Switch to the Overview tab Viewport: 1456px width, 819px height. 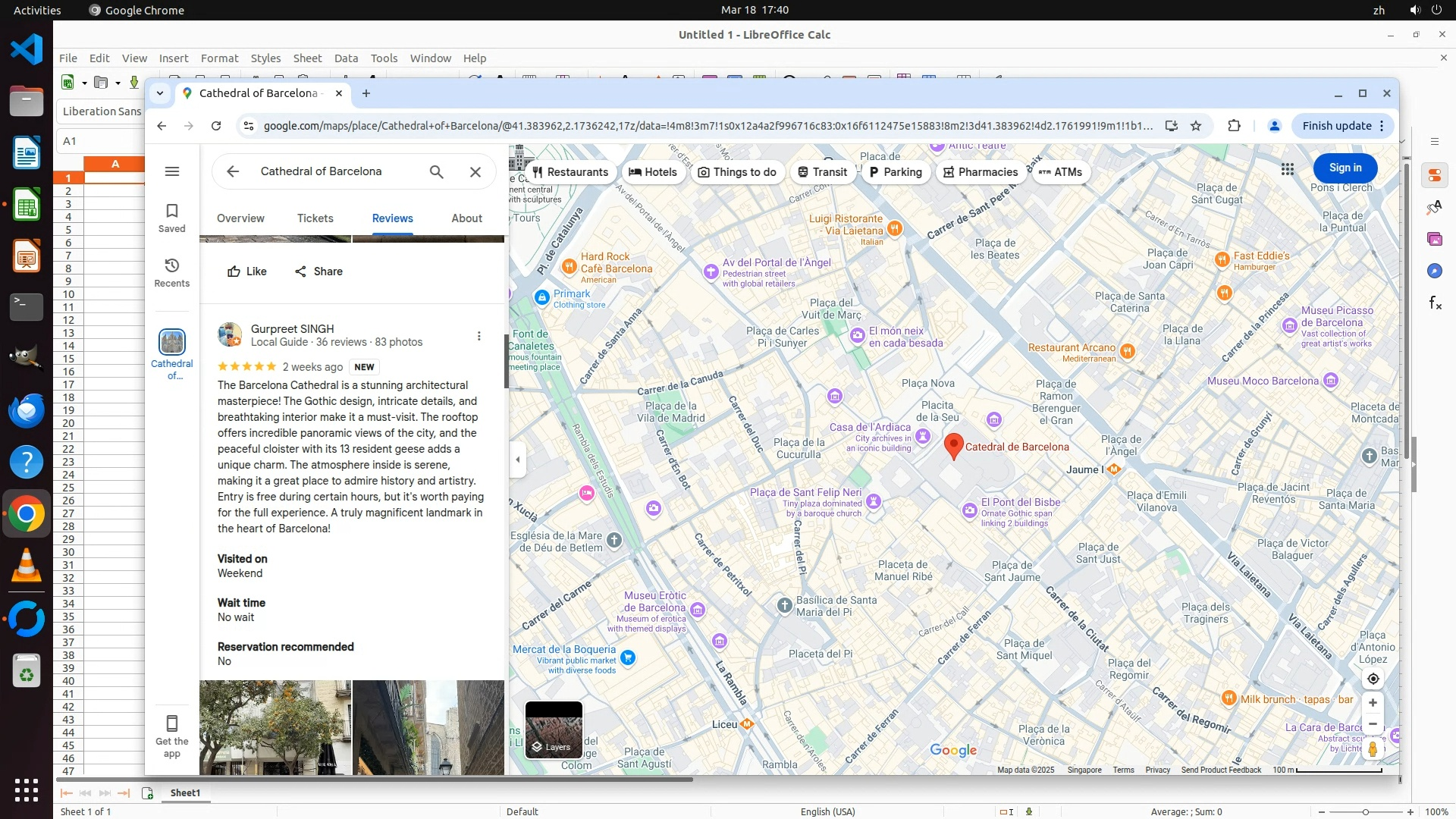[x=240, y=218]
